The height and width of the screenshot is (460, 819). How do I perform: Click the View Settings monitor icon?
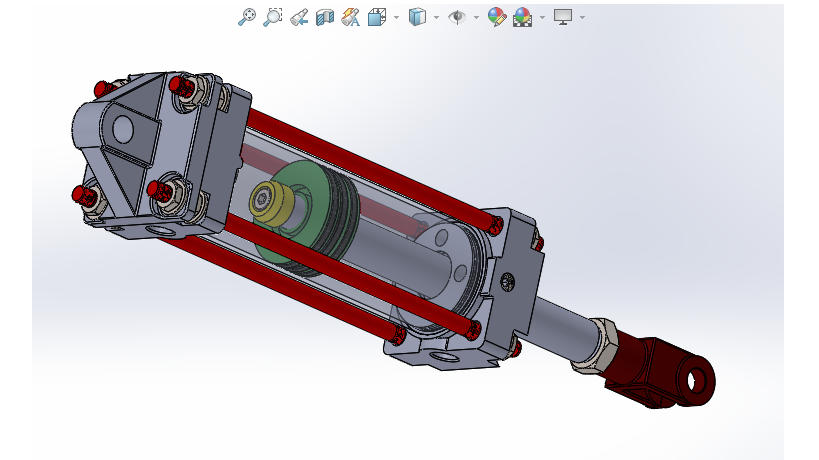point(563,17)
